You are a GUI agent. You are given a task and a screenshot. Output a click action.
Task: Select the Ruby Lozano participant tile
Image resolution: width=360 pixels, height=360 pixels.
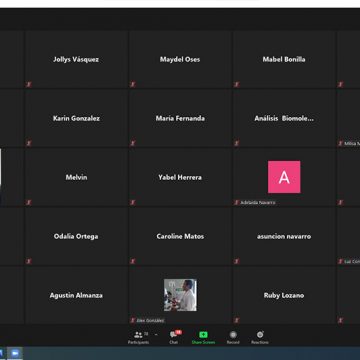(x=284, y=295)
